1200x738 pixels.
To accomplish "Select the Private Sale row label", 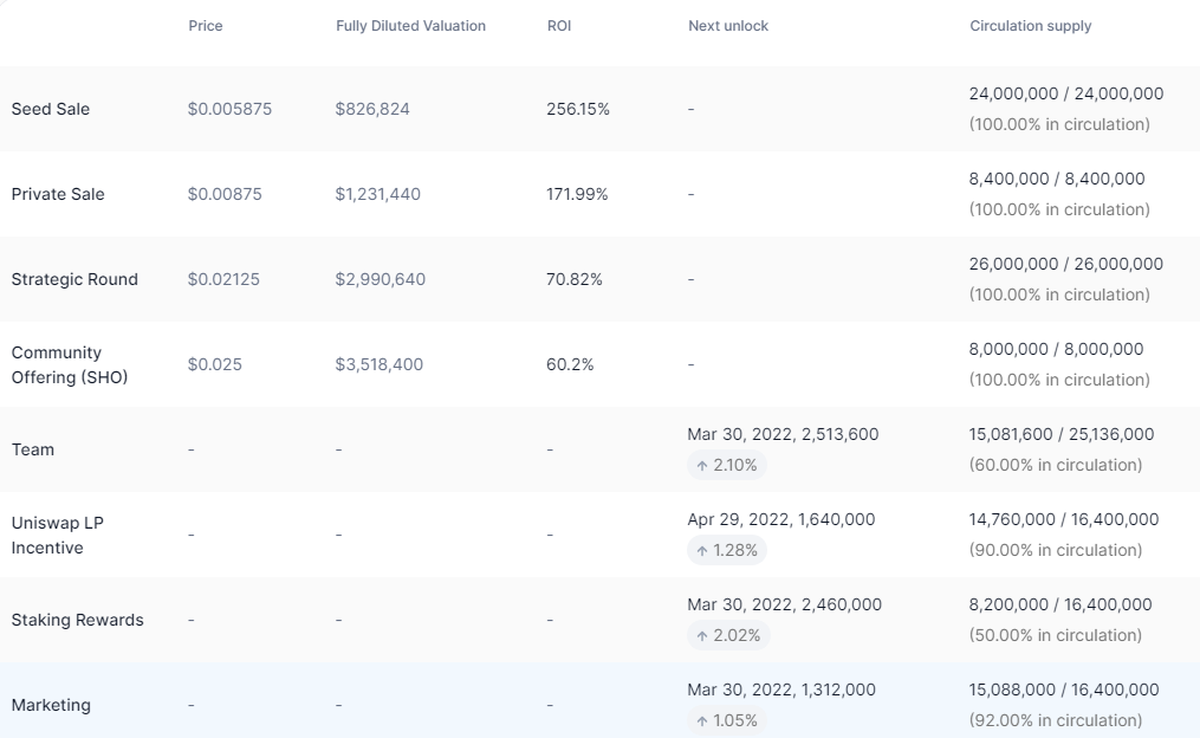I will coord(57,194).
